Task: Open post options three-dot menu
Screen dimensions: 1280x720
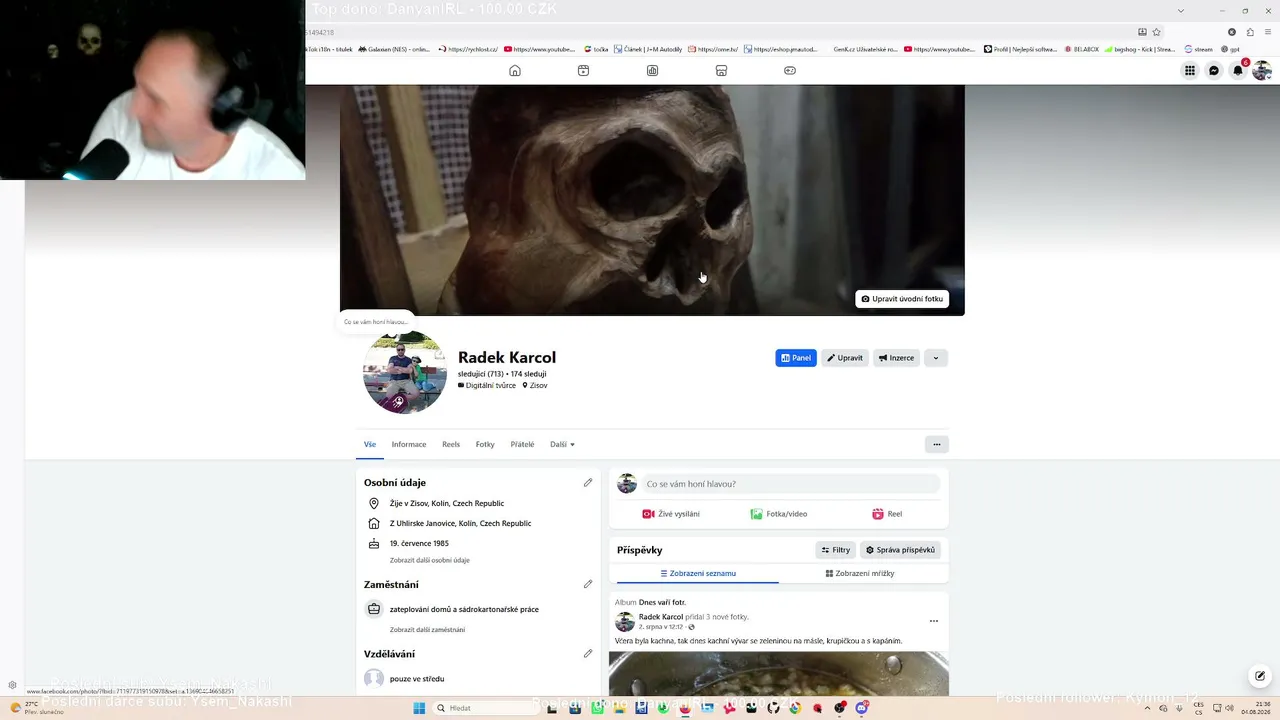Action: [934, 621]
